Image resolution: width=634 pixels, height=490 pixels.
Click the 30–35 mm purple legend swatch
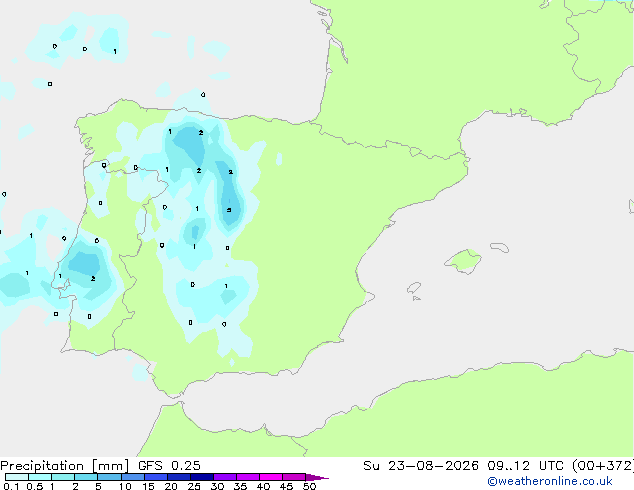(224, 477)
